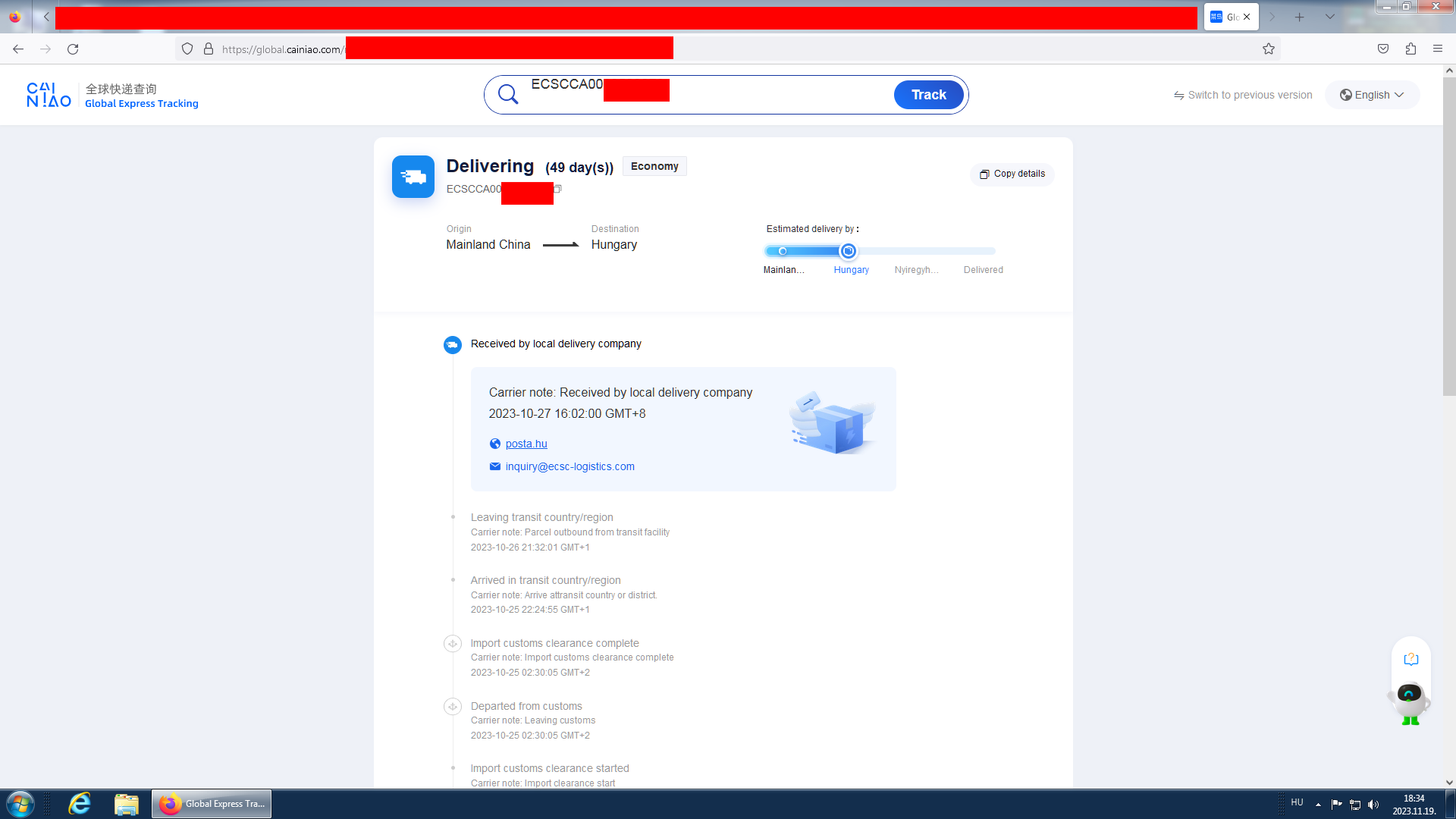Image resolution: width=1456 pixels, height=819 pixels.
Task: Click the Switch to previous version toggle
Action: [x=1243, y=95]
